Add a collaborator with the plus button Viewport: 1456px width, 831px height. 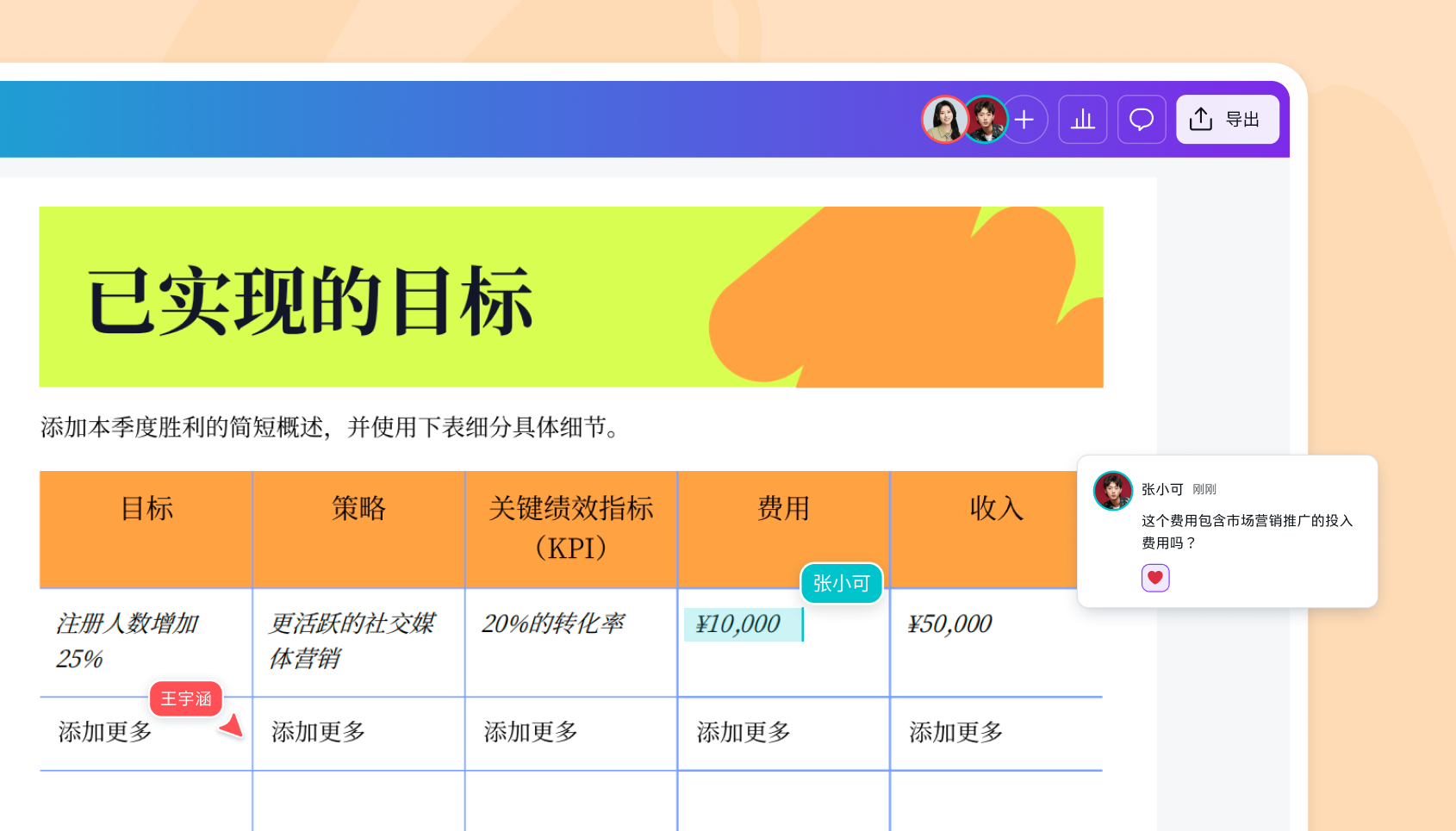pyautogui.click(x=1024, y=120)
